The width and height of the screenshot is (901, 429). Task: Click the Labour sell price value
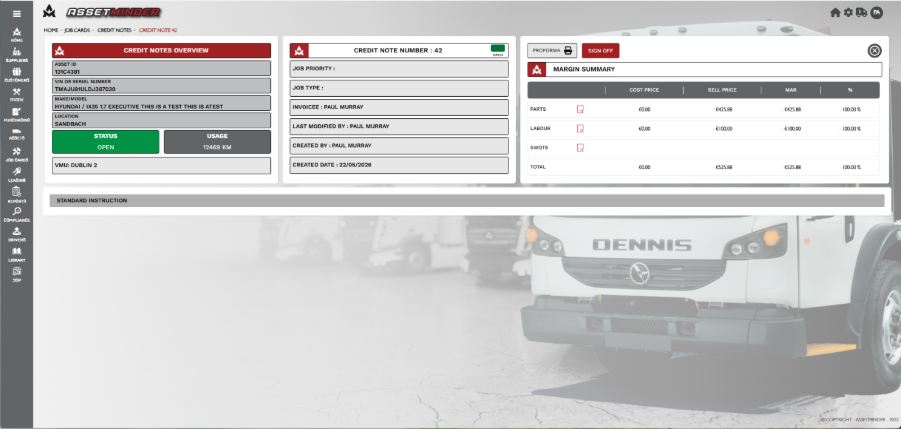click(x=723, y=129)
